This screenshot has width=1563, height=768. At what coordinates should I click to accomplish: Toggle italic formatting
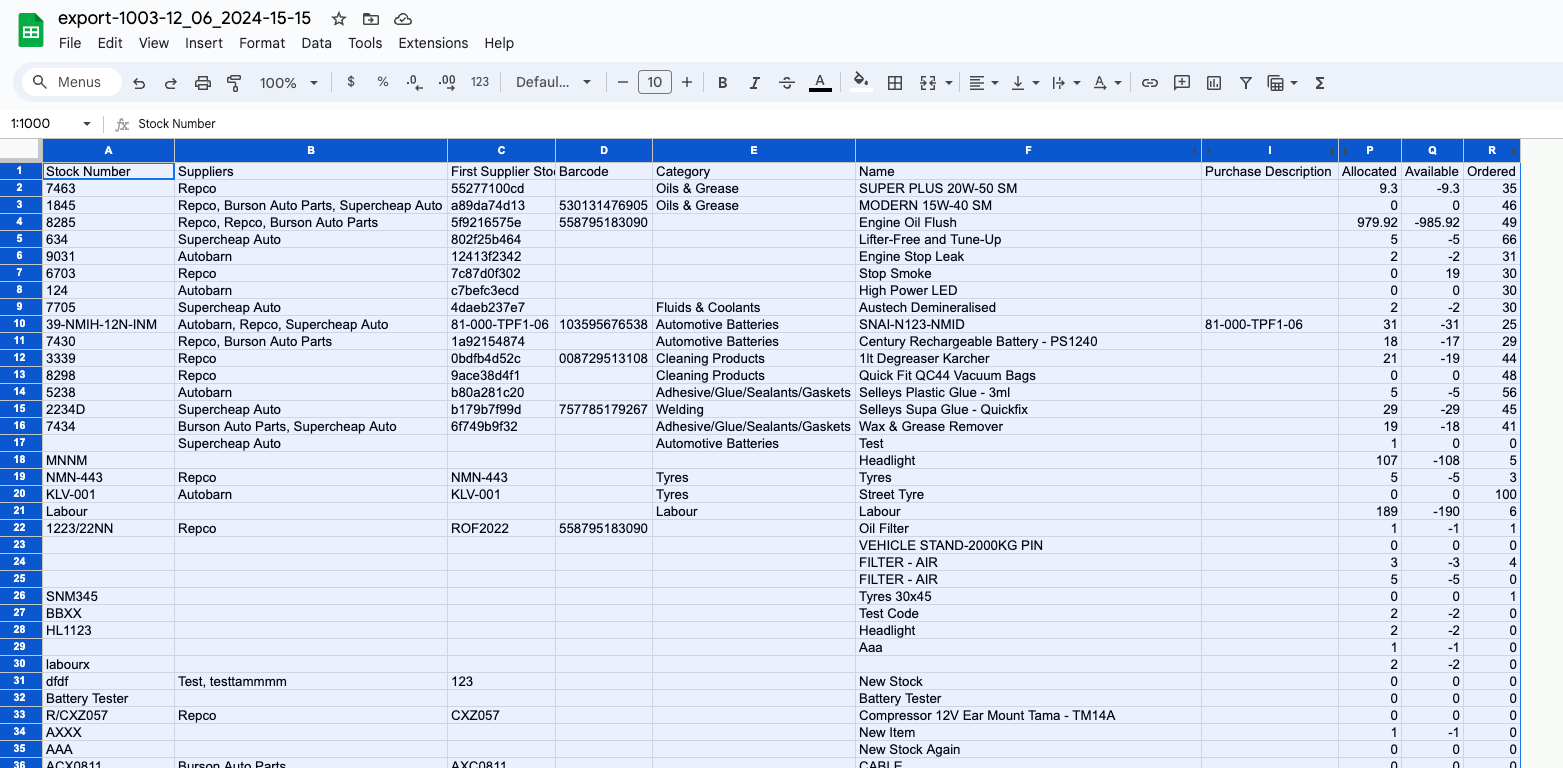click(755, 83)
